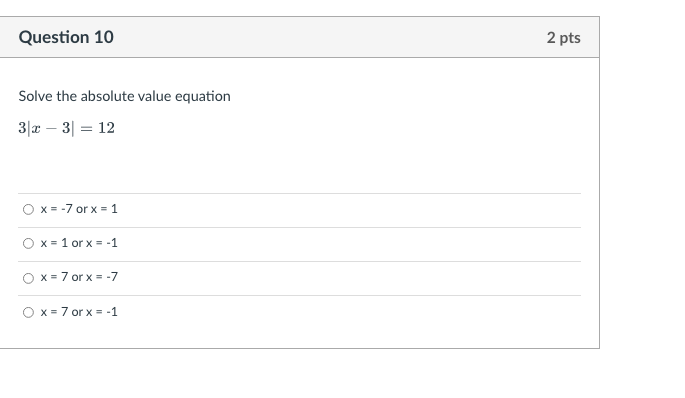
Task: Click the equation 3|x − 3| = 12
Action: coord(66,128)
